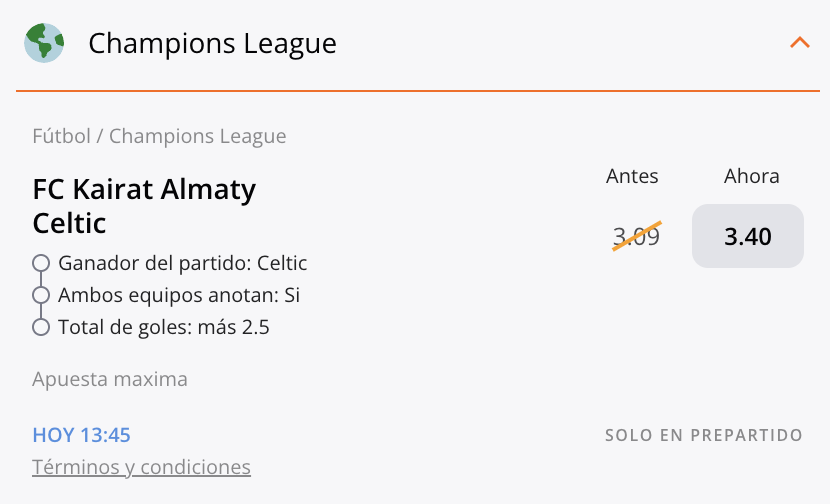Click the Total de goles: más 2.5 text

[164, 327]
